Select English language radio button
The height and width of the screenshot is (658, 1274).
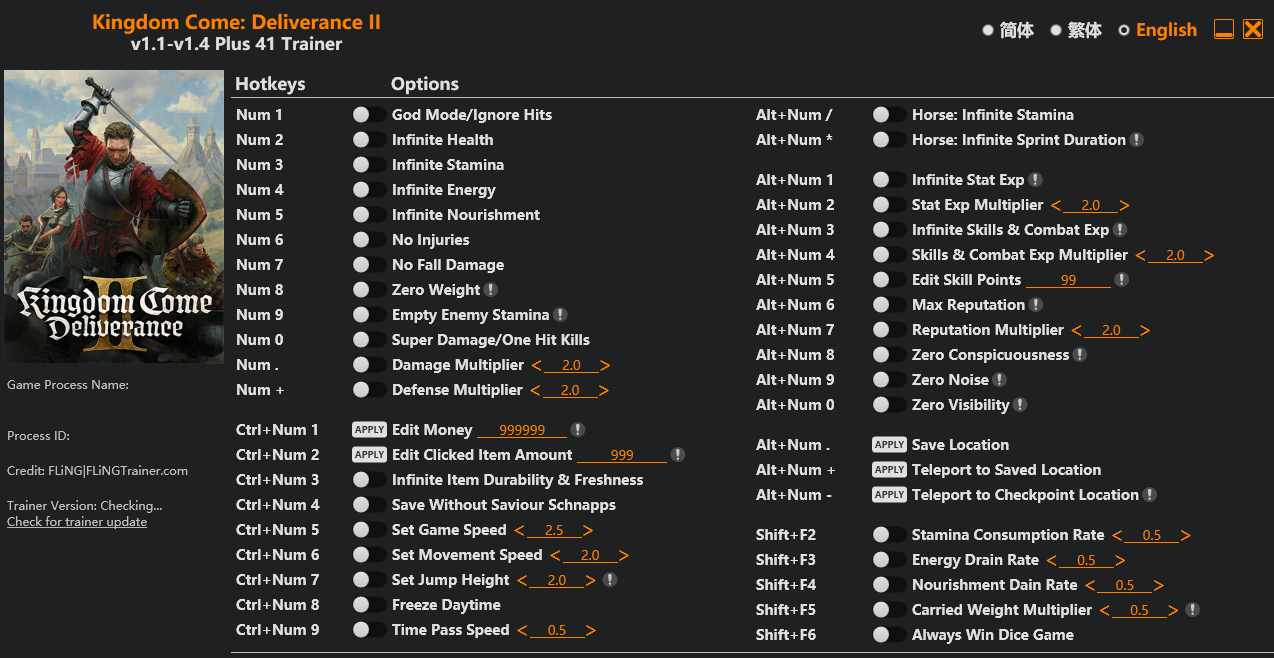1124,30
